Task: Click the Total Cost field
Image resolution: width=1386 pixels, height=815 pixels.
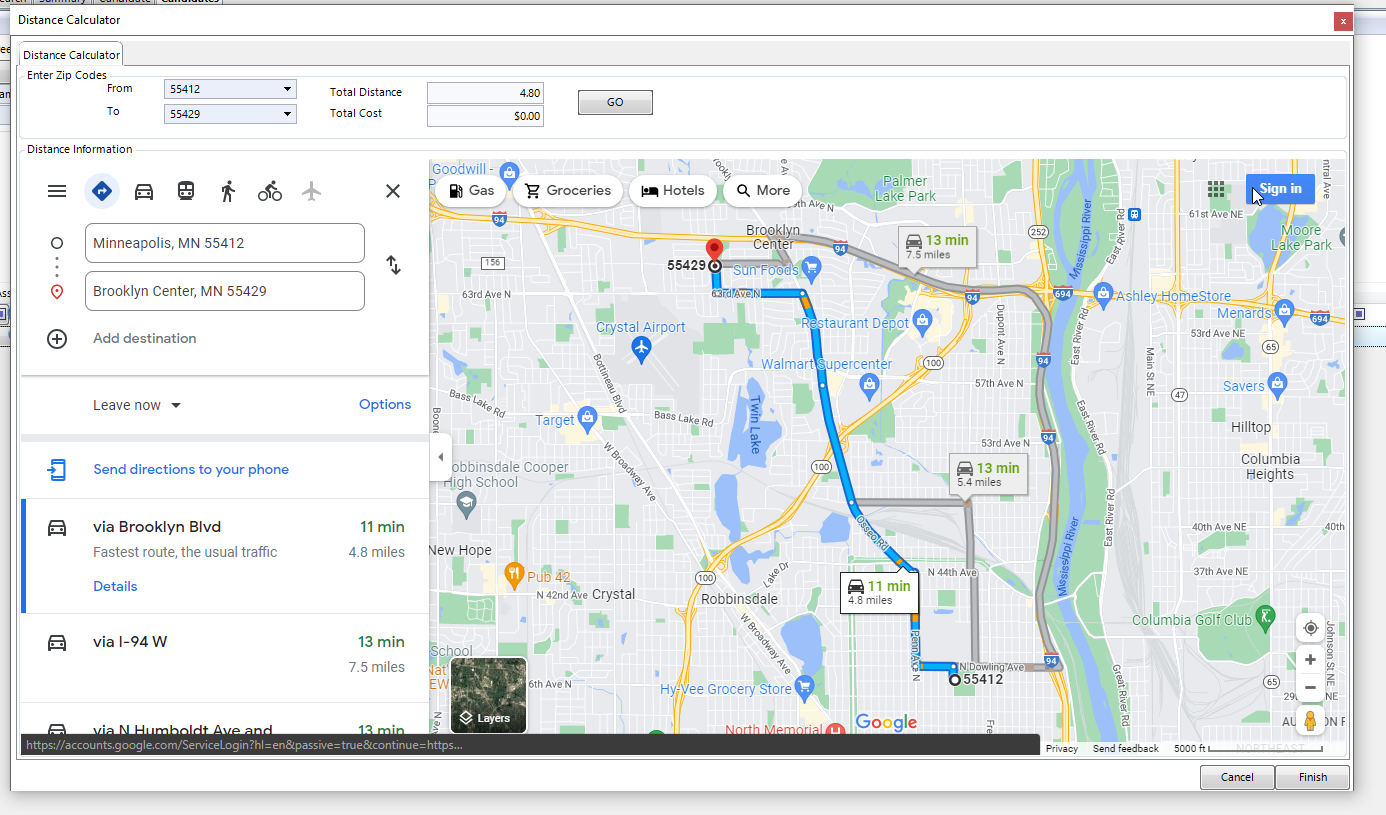Action: [x=485, y=116]
